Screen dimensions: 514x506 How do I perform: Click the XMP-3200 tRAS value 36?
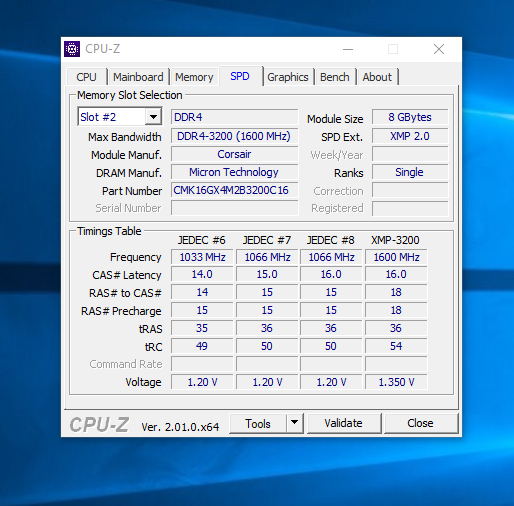coord(396,328)
